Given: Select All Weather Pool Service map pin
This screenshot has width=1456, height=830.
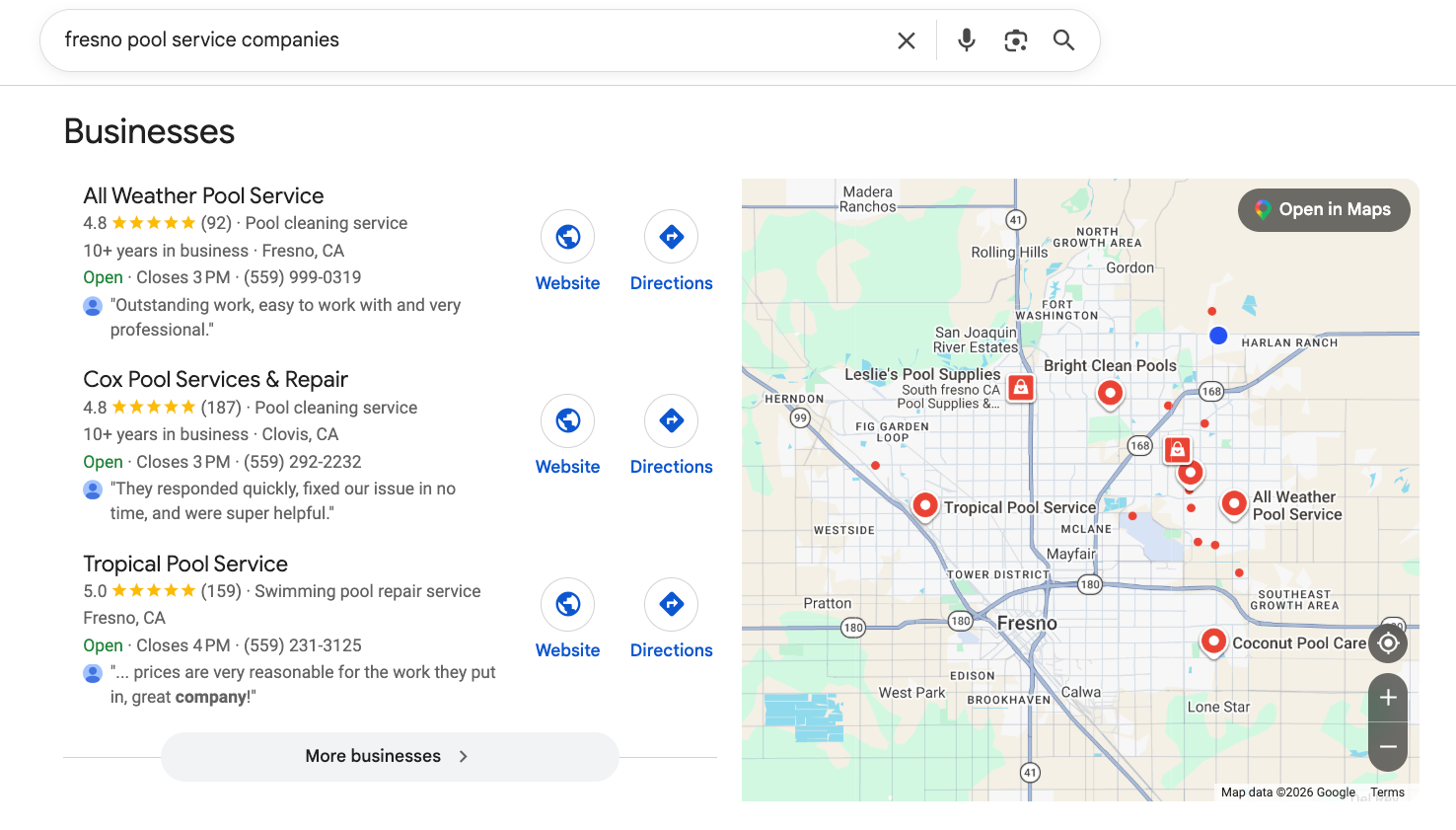Looking at the screenshot, I should [1234, 503].
